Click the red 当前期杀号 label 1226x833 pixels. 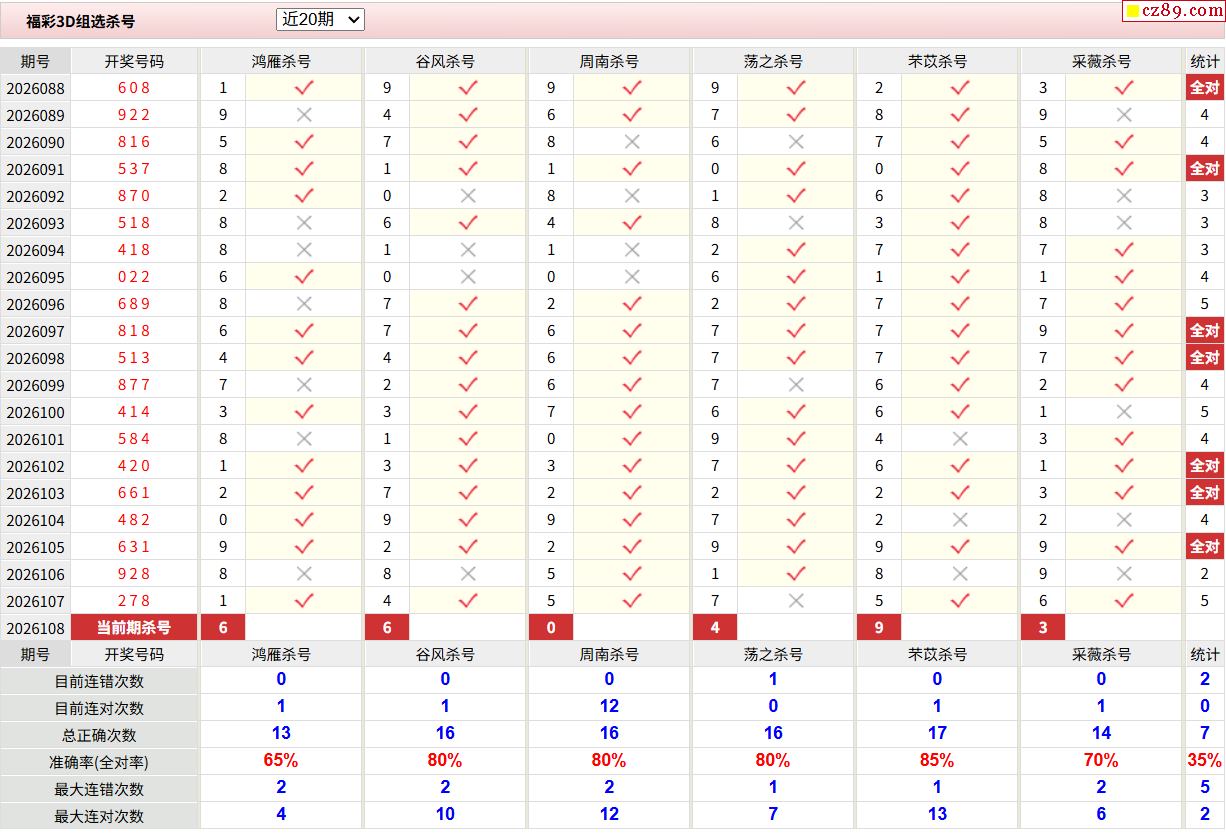point(134,628)
